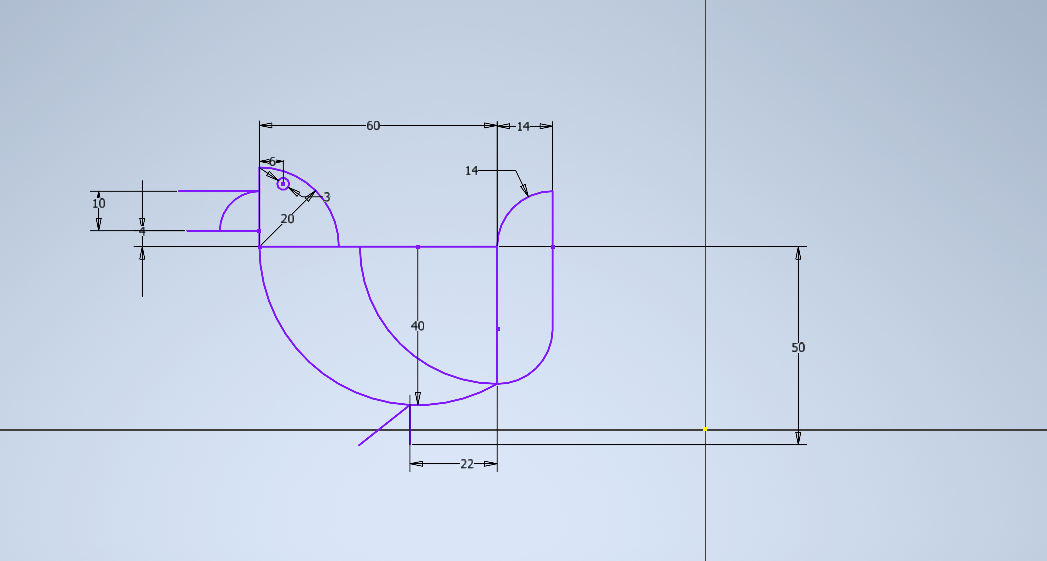This screenshot has height=561, width=1047.
Task: Select the 6 horizontal dimension value
Action: (271, 162)
